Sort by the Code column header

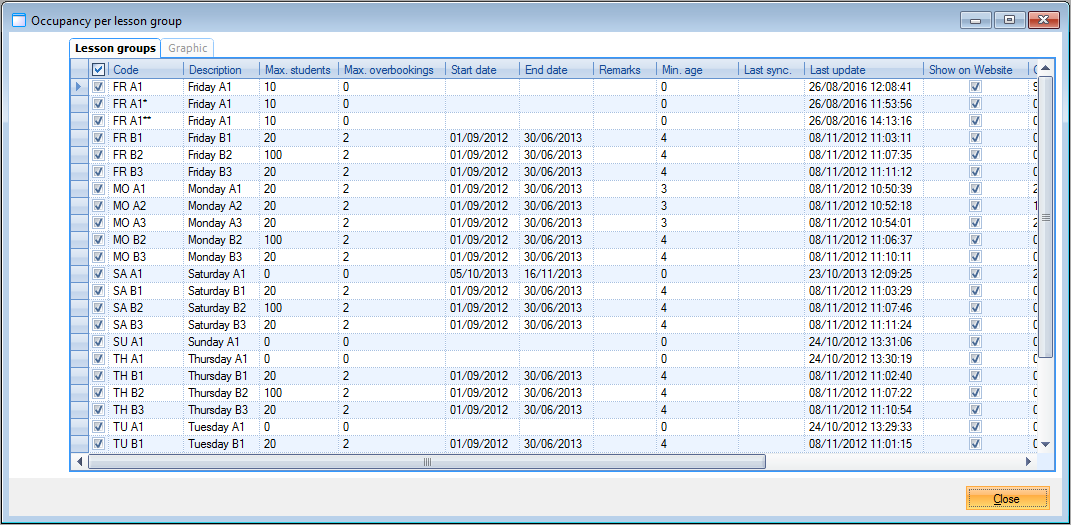[x=146, y=70]
